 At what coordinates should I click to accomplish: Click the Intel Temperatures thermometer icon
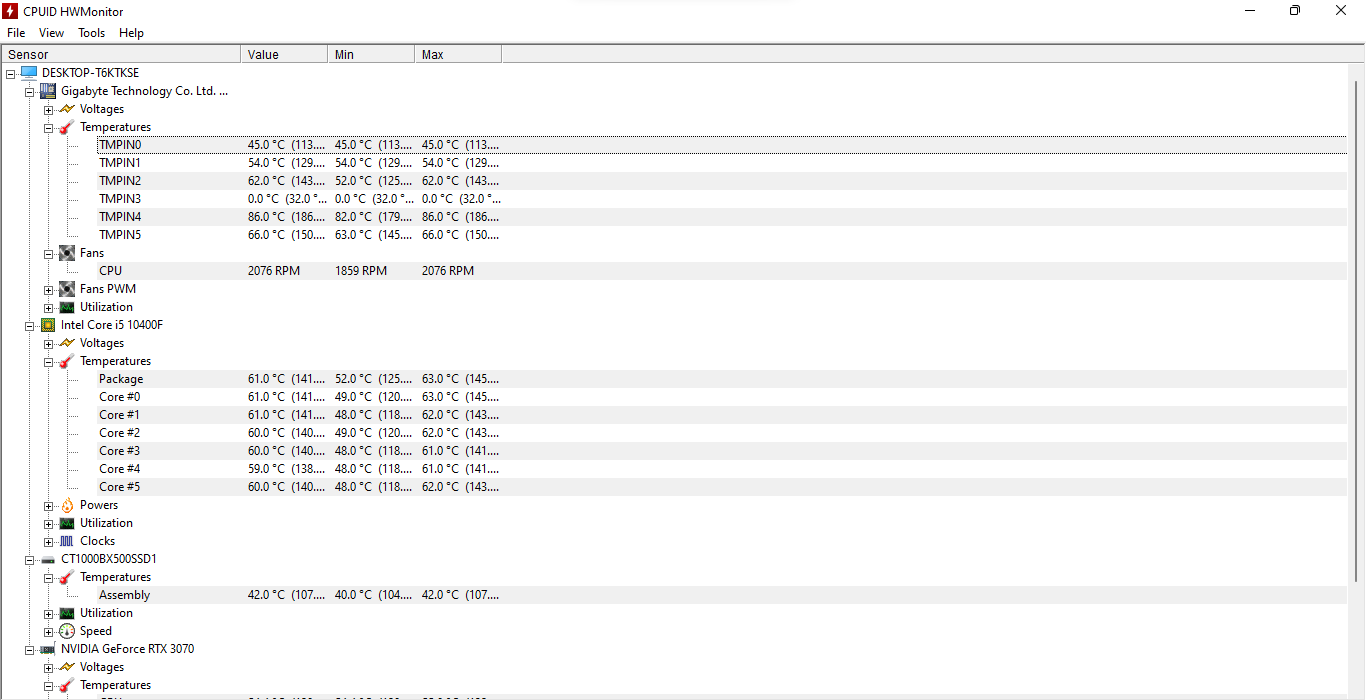tap(67, 361)
